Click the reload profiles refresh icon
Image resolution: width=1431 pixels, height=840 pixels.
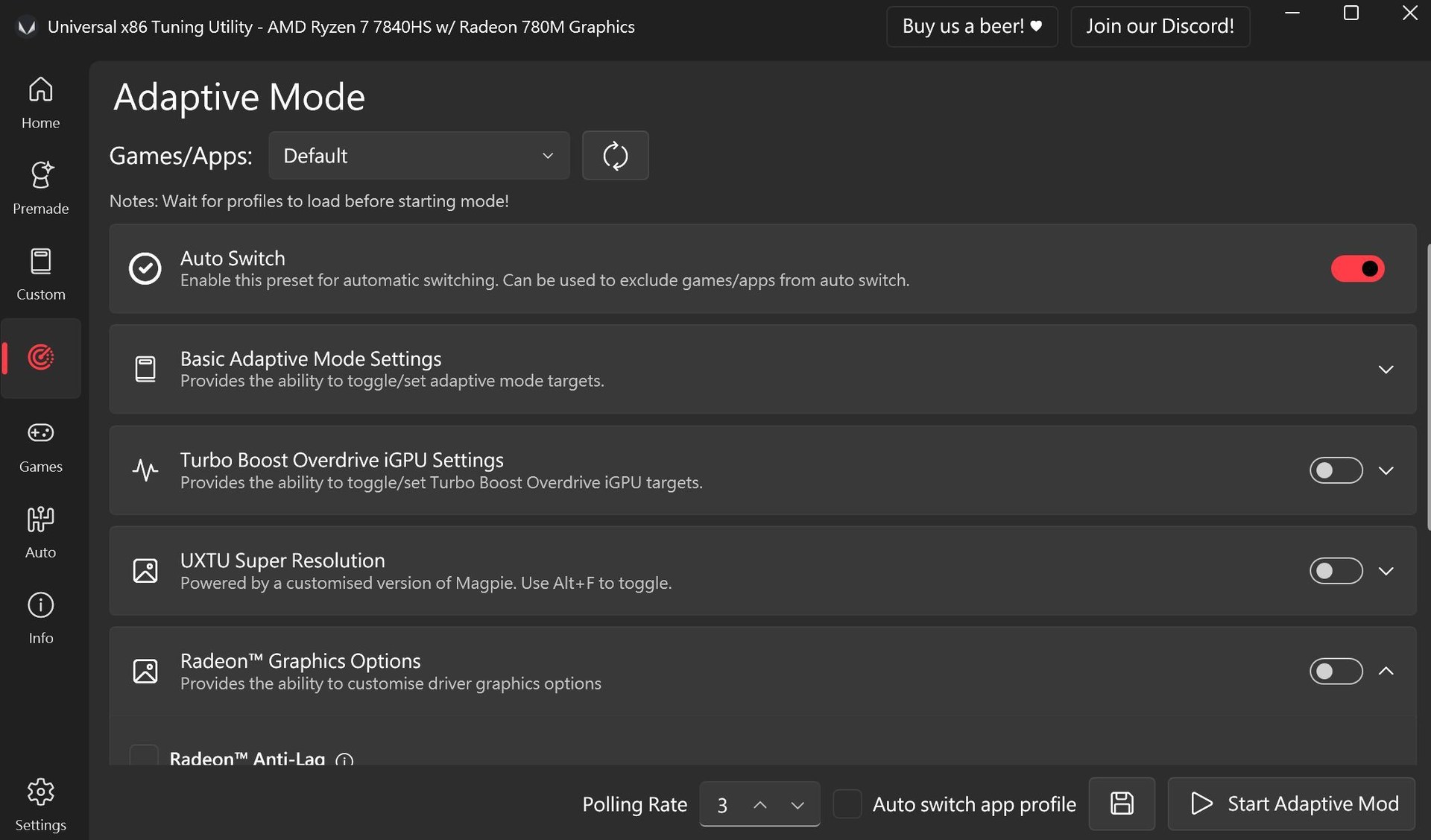615,156
